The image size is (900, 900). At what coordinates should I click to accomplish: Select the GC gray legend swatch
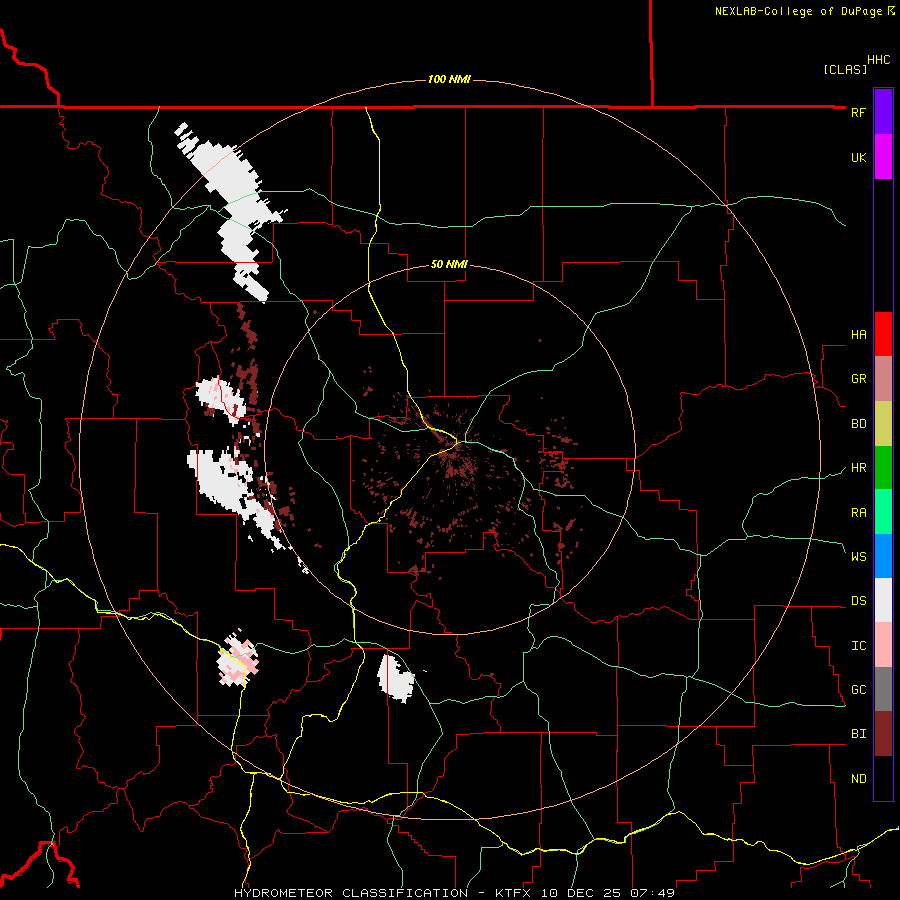(883, 689)
